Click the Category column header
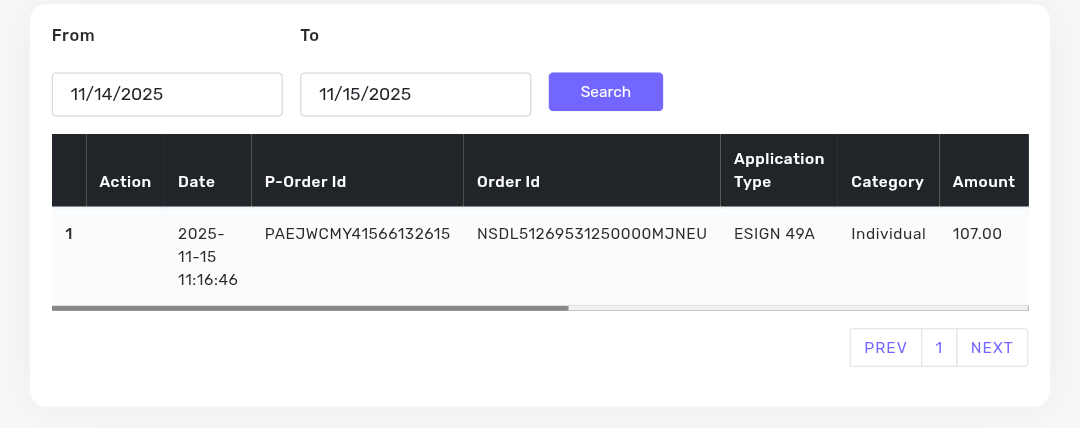This screenshot has width=1080, height=428. [x=887, y=182]
